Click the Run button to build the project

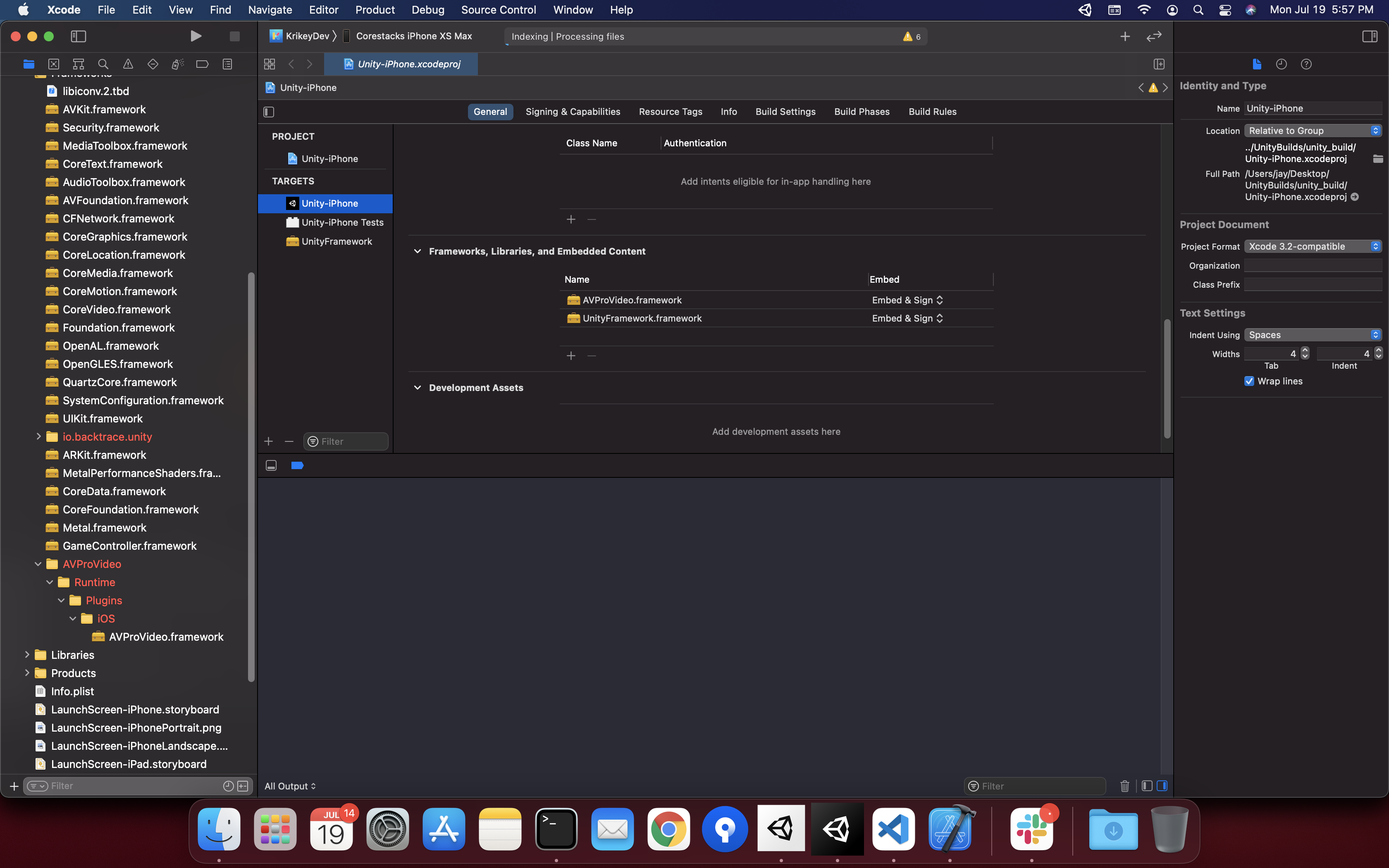[196, 36]
